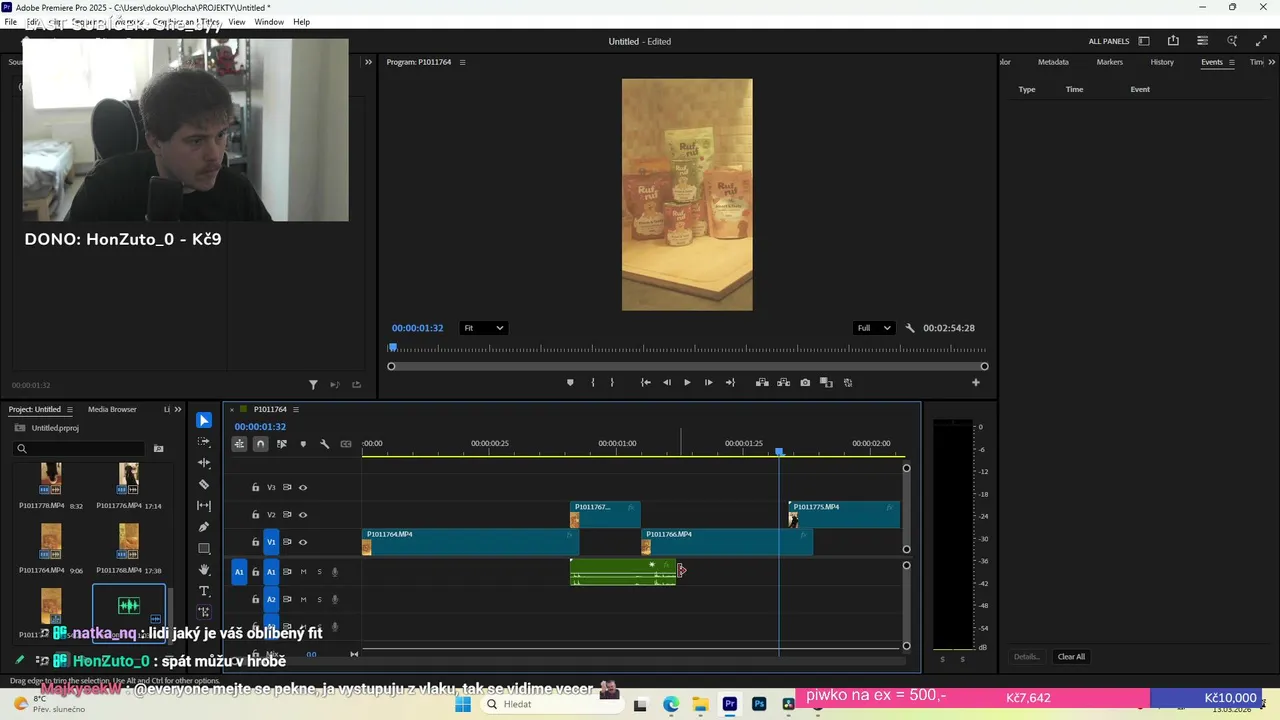Toggle lock on track V3
This screenshot has height=720, width=1280.
point(255,488)
